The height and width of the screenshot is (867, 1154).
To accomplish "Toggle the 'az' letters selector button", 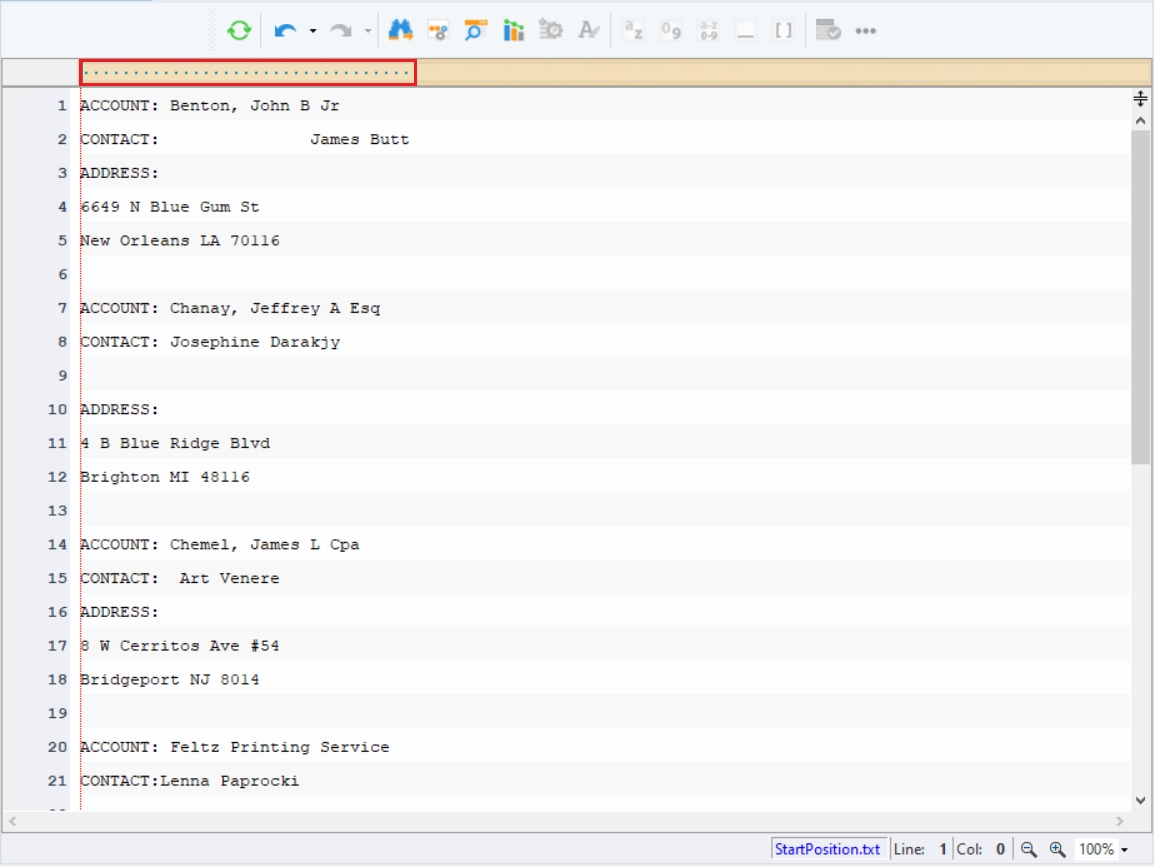I will 633,31.
